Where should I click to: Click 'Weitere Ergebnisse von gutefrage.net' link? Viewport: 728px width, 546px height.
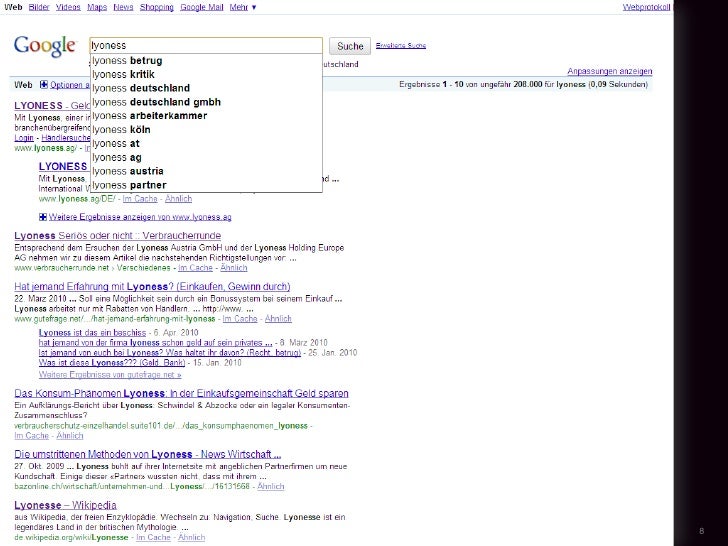[x=110, y=375]
